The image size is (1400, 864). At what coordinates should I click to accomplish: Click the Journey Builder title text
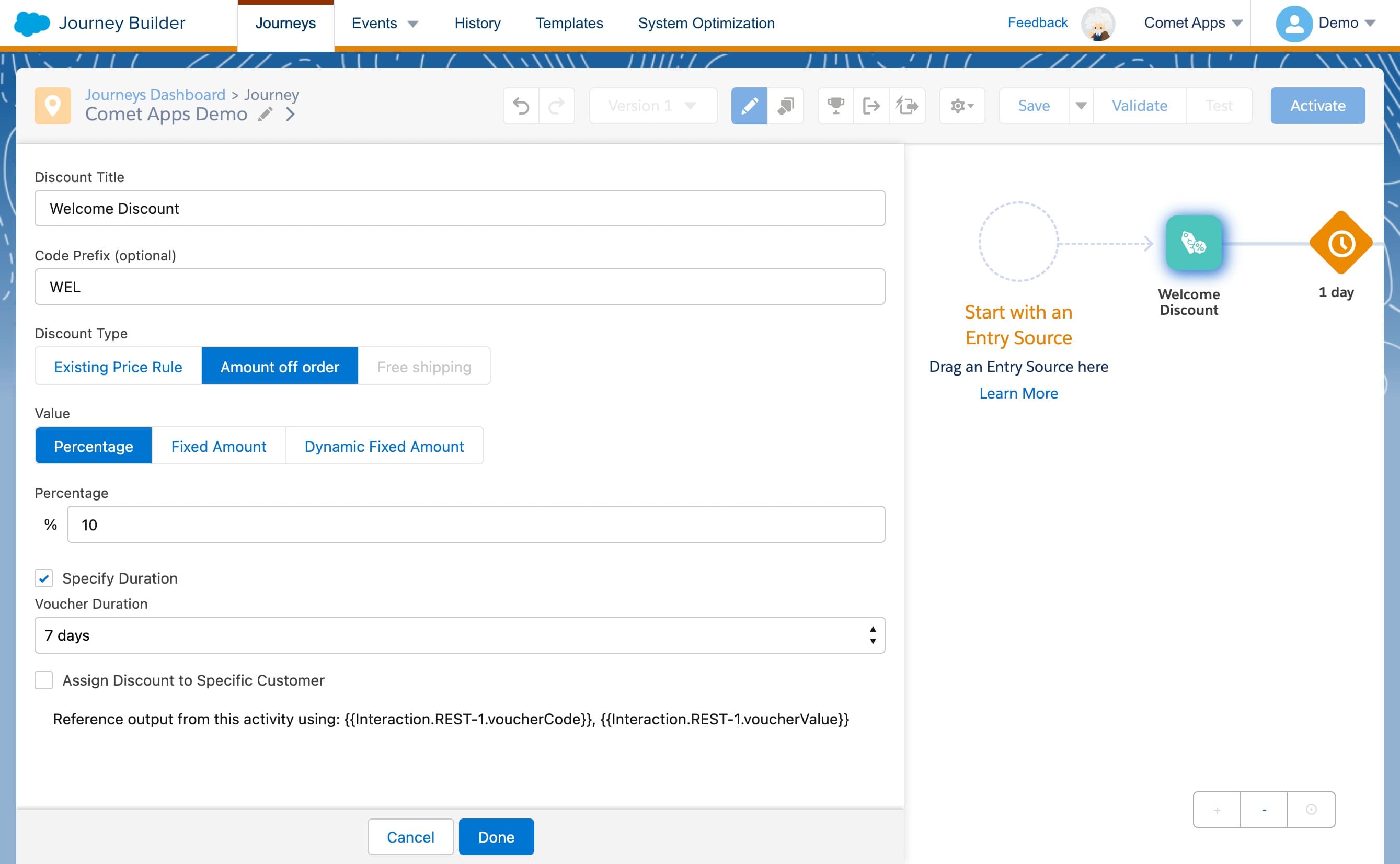point(122,24)
